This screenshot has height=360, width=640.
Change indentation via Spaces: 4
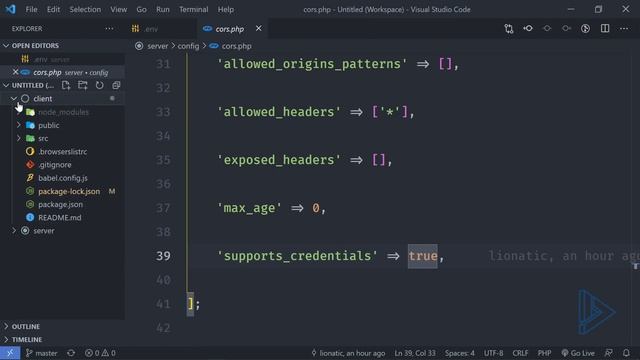[x=460, y=353]
